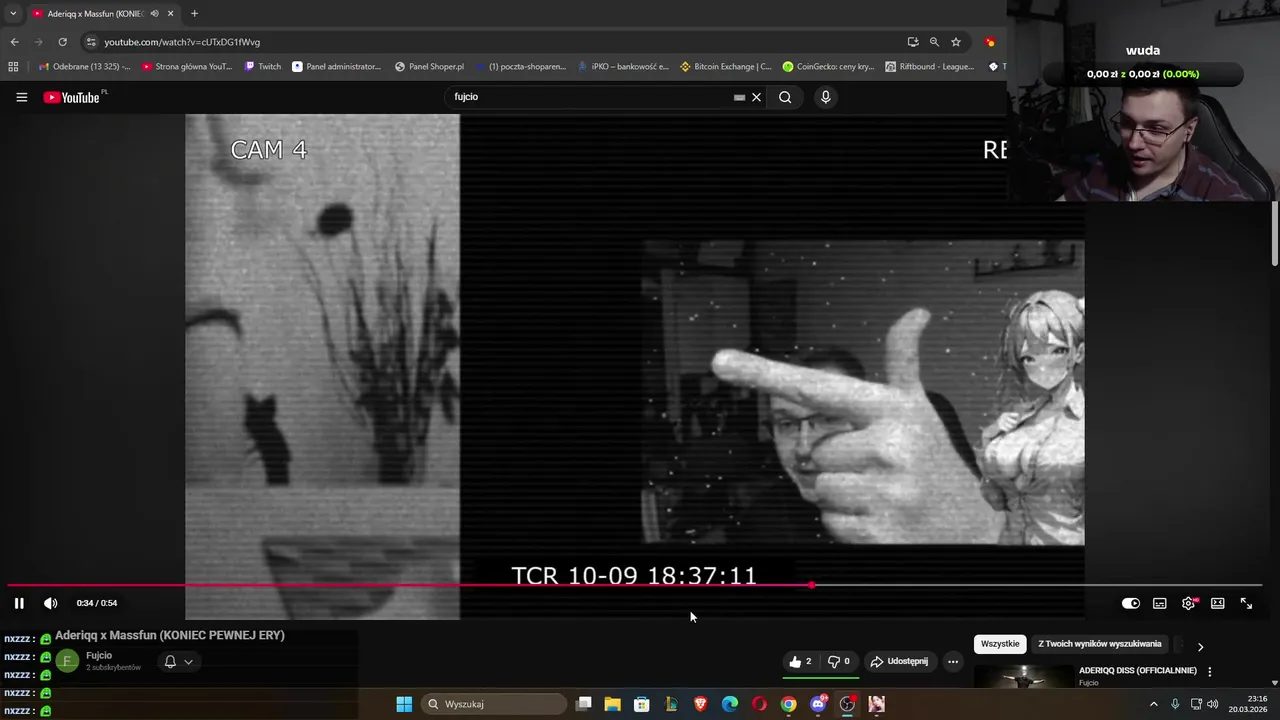This screenshot has height=720, width=1280.
Task: Open the ADERIQQ DISS (OFFICIALNNIE) video
Action: pyautogui.click(x=1138, y=671)
